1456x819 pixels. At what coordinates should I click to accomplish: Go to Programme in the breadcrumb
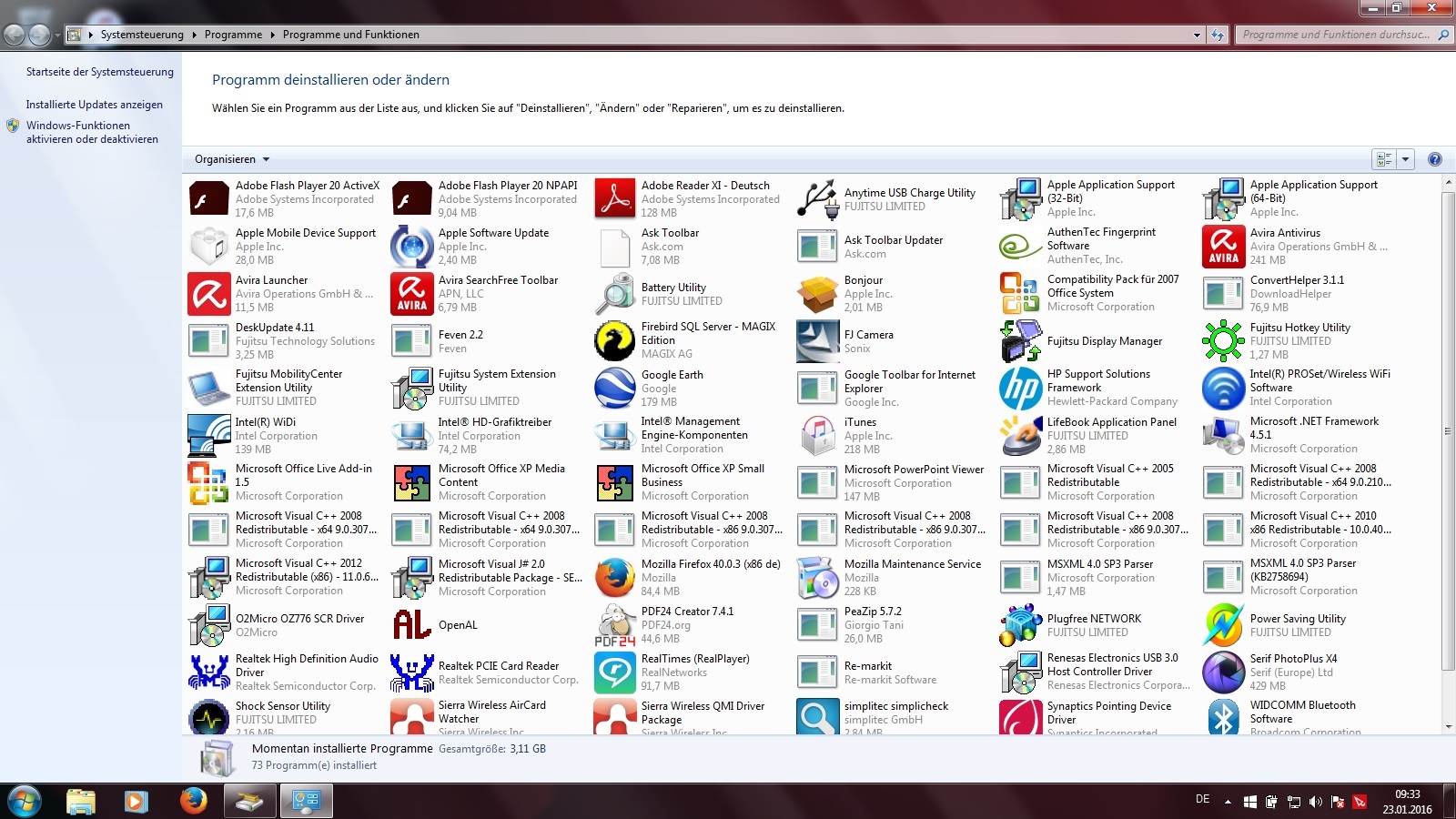pos(233,35)
